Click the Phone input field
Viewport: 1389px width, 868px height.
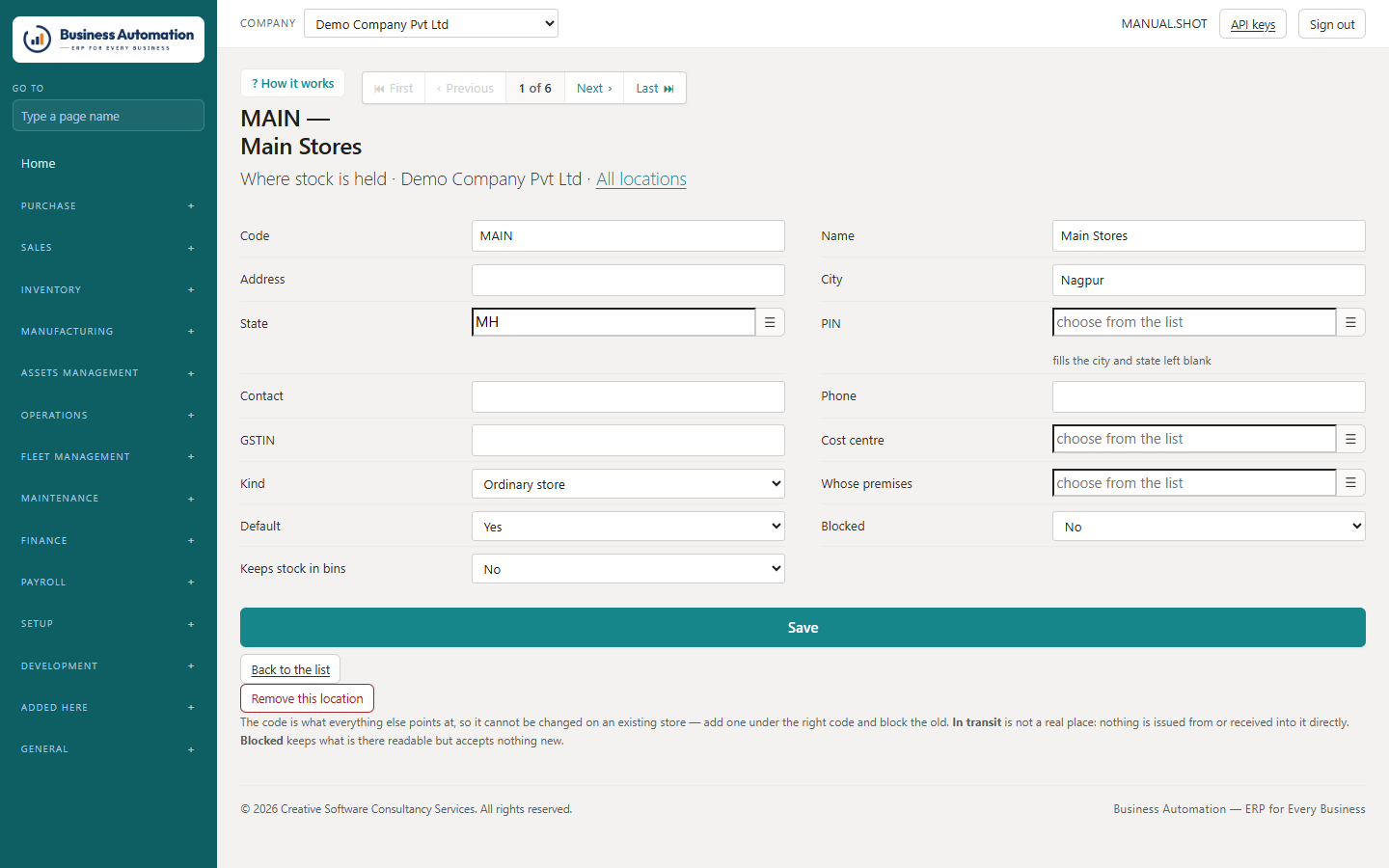click(1209, 396)
